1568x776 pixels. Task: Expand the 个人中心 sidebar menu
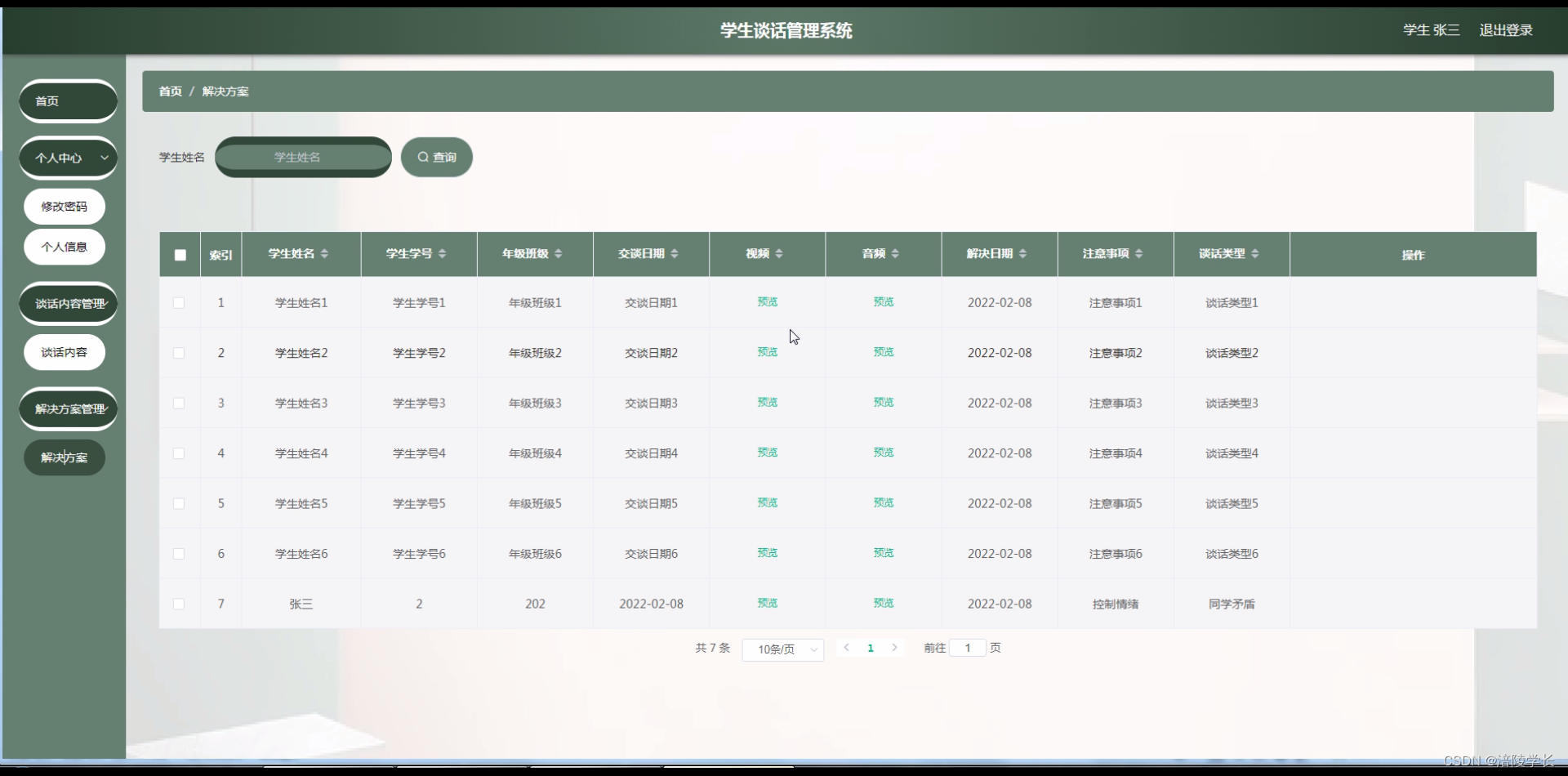(67, 157)
